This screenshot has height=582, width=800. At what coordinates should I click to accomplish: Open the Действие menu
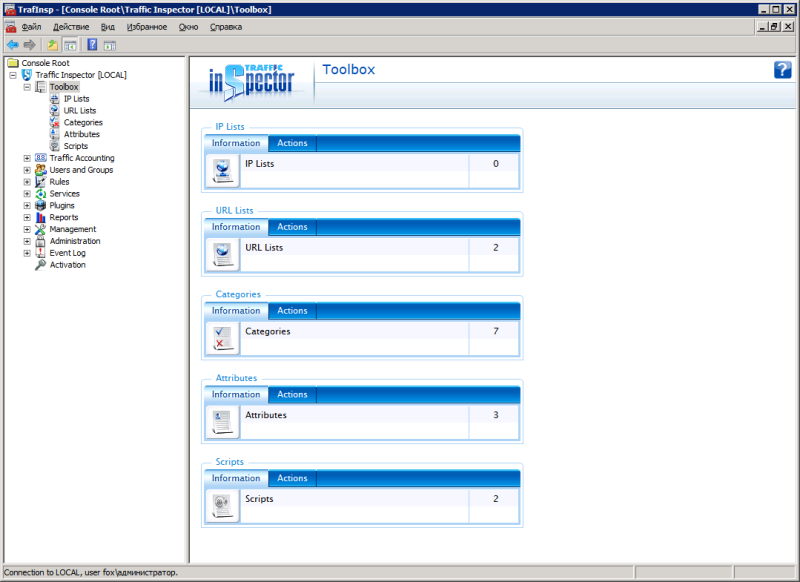(x=71, y=27)
